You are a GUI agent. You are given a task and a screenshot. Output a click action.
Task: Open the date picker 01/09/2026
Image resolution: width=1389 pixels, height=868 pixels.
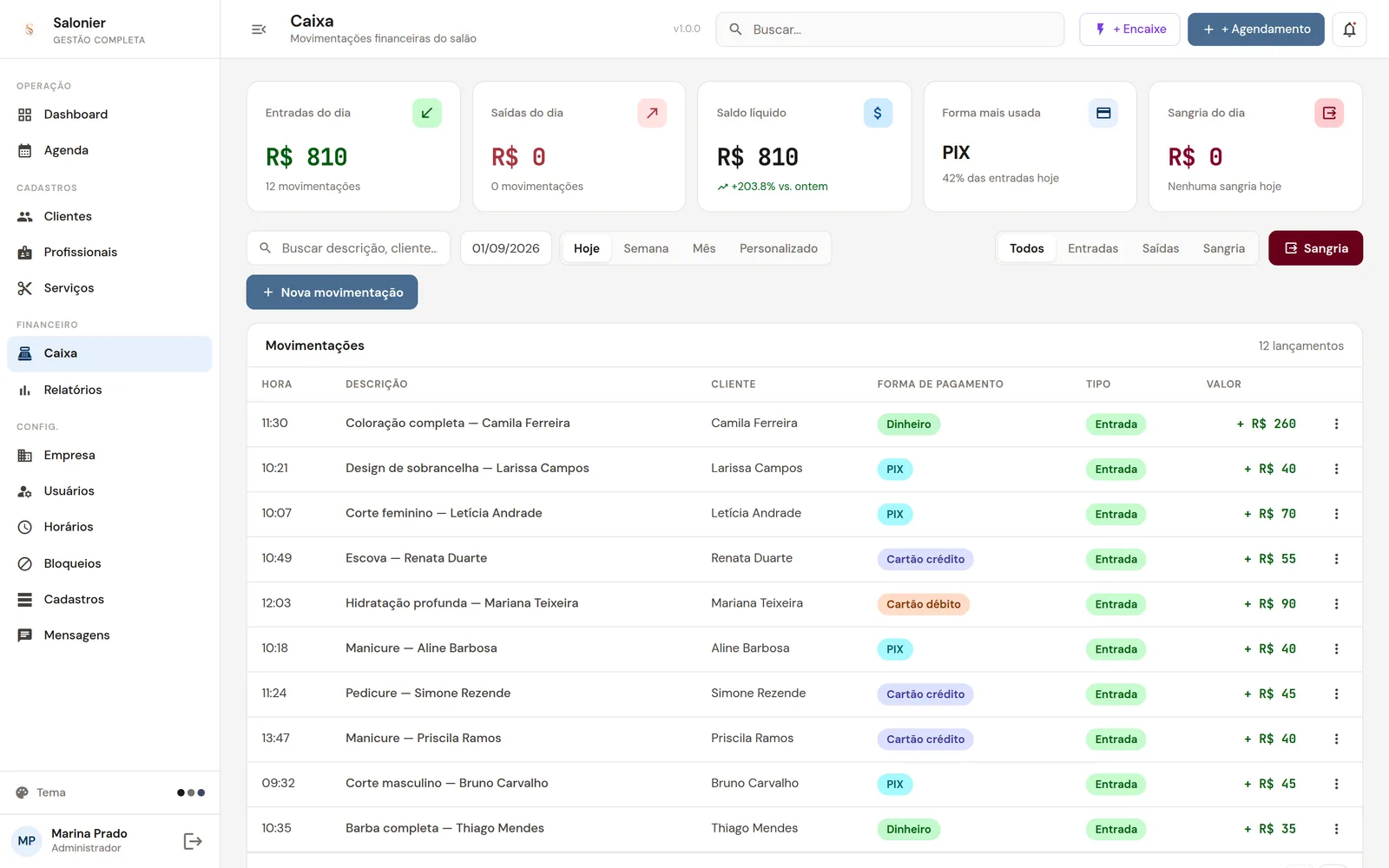(x=506, y=248)
